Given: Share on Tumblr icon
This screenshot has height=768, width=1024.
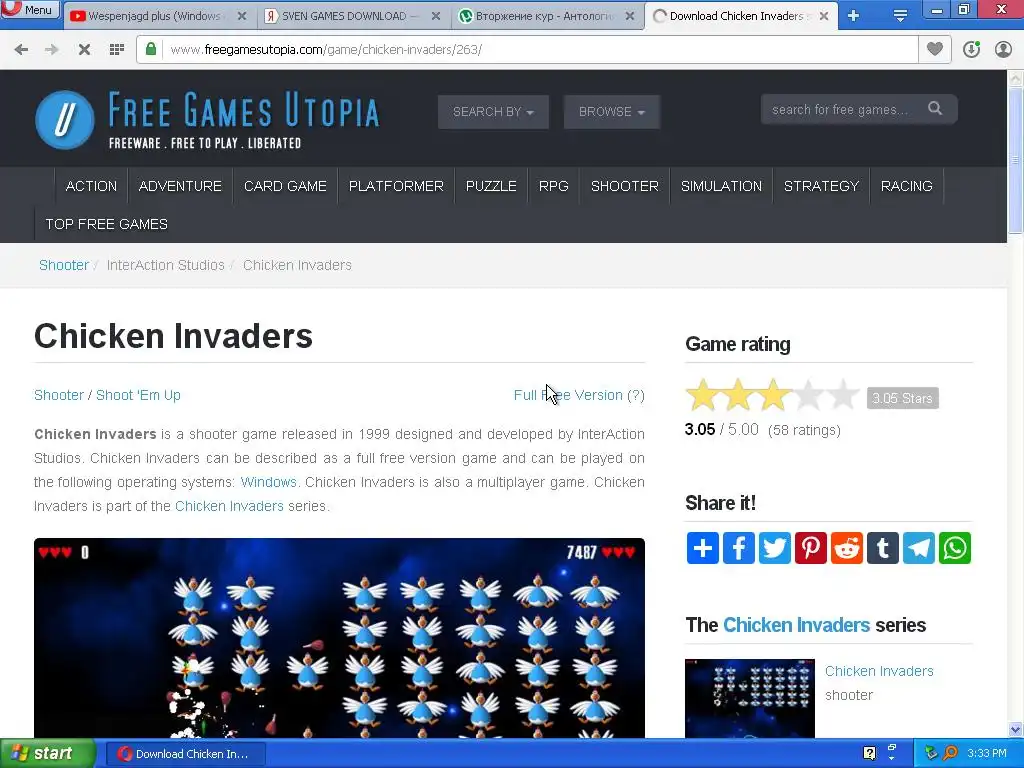Looking at the screenshot, I should (x=883, y=548).
